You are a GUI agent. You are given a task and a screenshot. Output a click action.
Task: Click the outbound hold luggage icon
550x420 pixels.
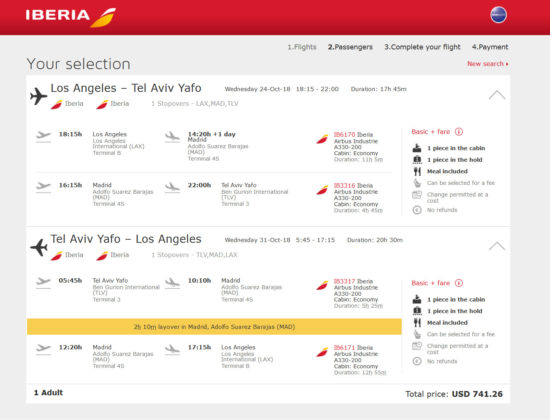coord(417,160)
